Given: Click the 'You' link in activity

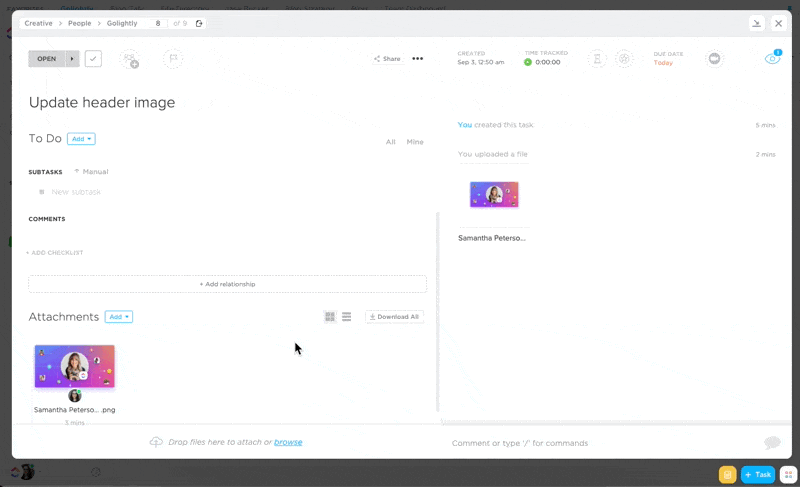Looking at the screenshot, I should 465,125.
